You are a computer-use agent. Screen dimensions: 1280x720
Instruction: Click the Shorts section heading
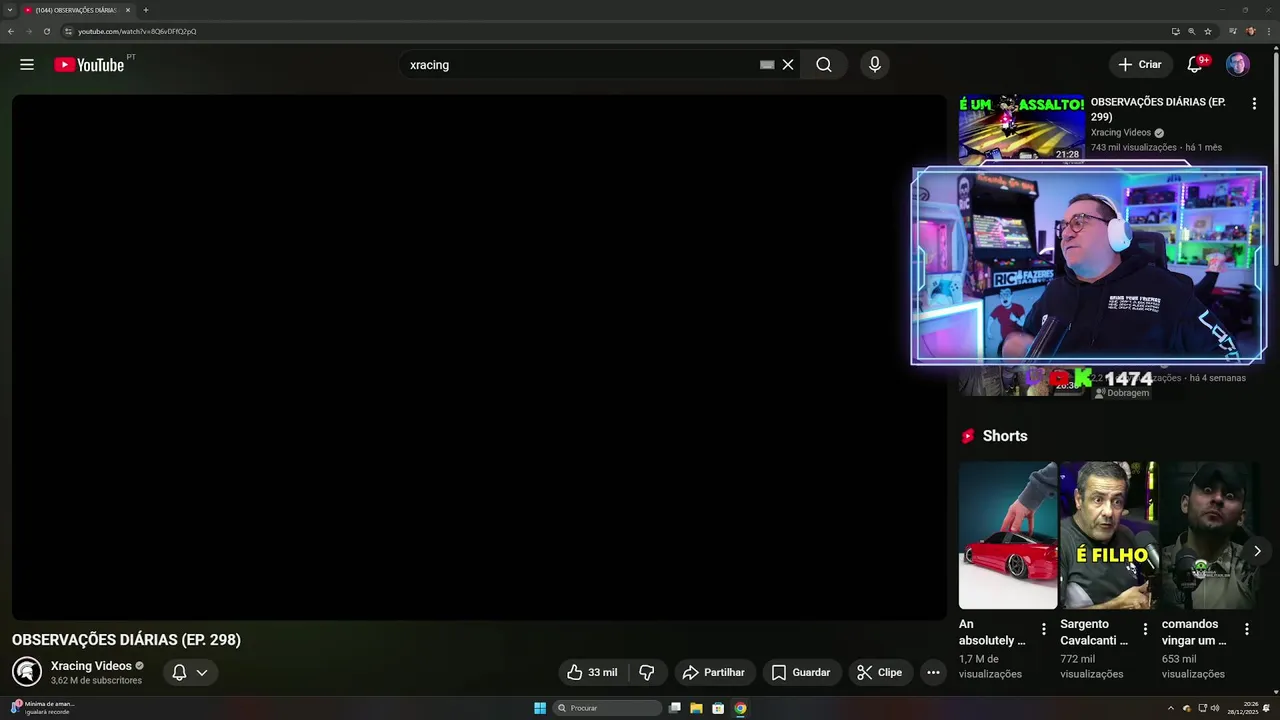[1005, 436]
